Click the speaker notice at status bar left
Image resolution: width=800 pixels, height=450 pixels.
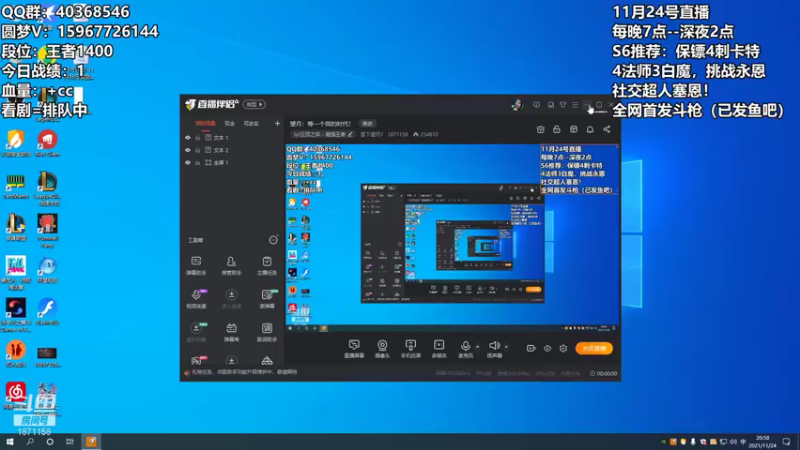pyautogui.click(x=240, y=372)
